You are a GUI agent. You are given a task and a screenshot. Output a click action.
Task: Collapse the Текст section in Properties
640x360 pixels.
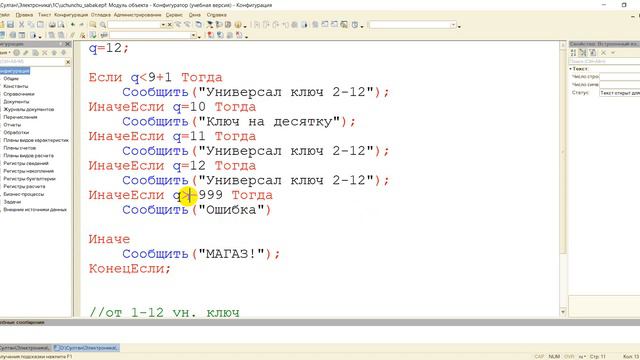[571, 69]
